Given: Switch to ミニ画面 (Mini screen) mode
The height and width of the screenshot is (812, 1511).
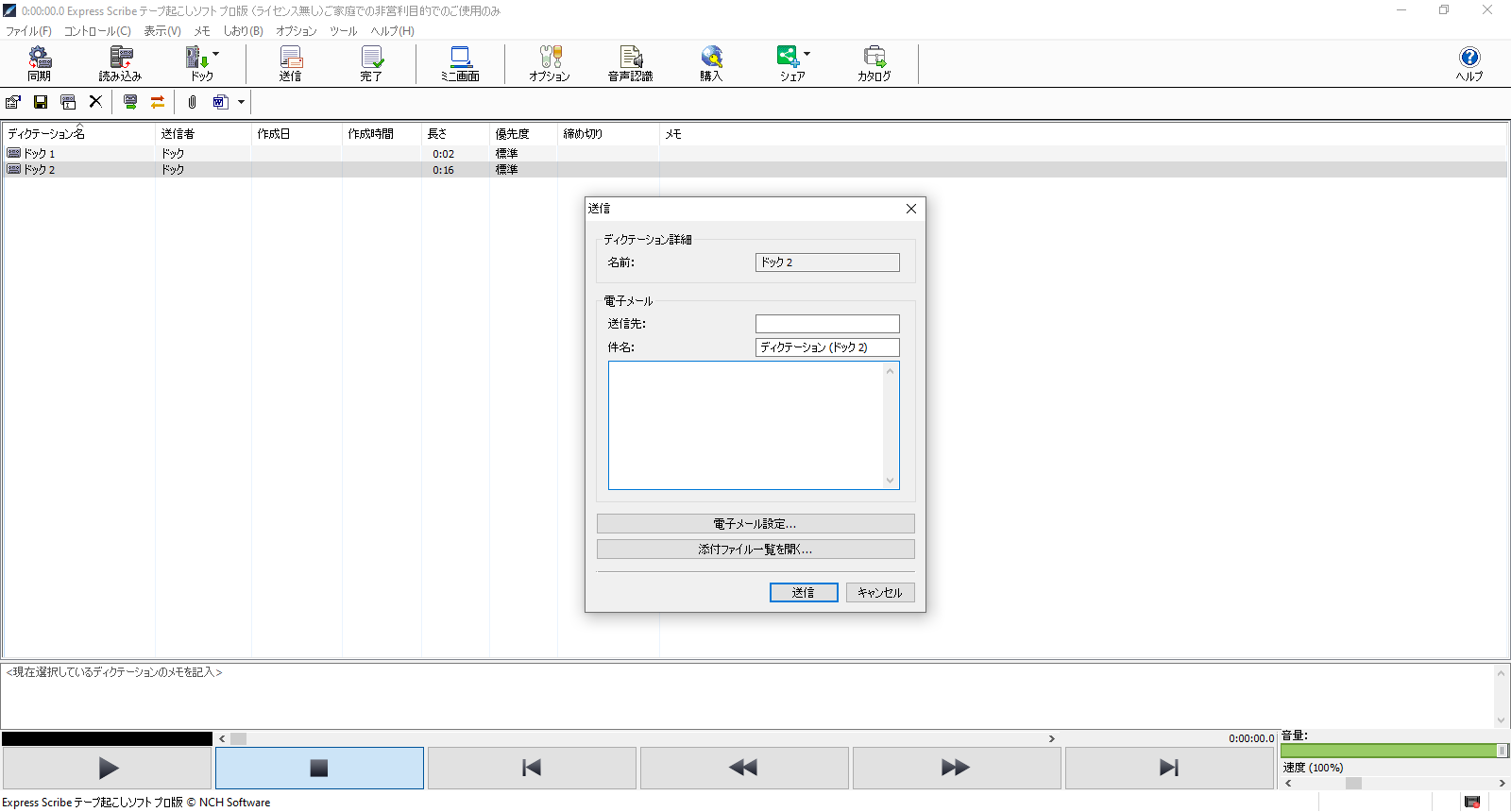Looking at the screenshot, I should [x=460, y=63].
